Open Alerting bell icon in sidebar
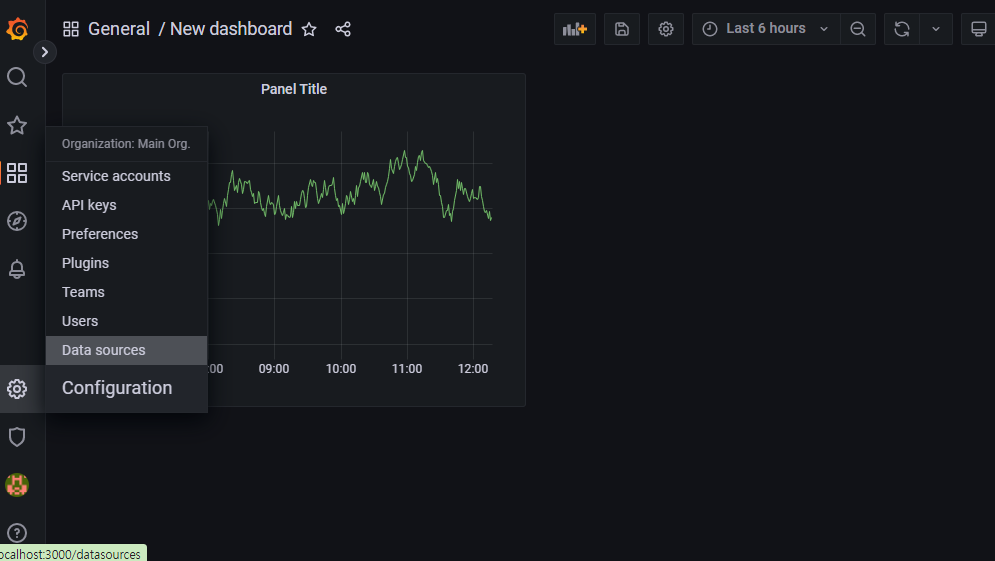Image resolution: width=995 pixels, height=561 pixels. (17, 269)
